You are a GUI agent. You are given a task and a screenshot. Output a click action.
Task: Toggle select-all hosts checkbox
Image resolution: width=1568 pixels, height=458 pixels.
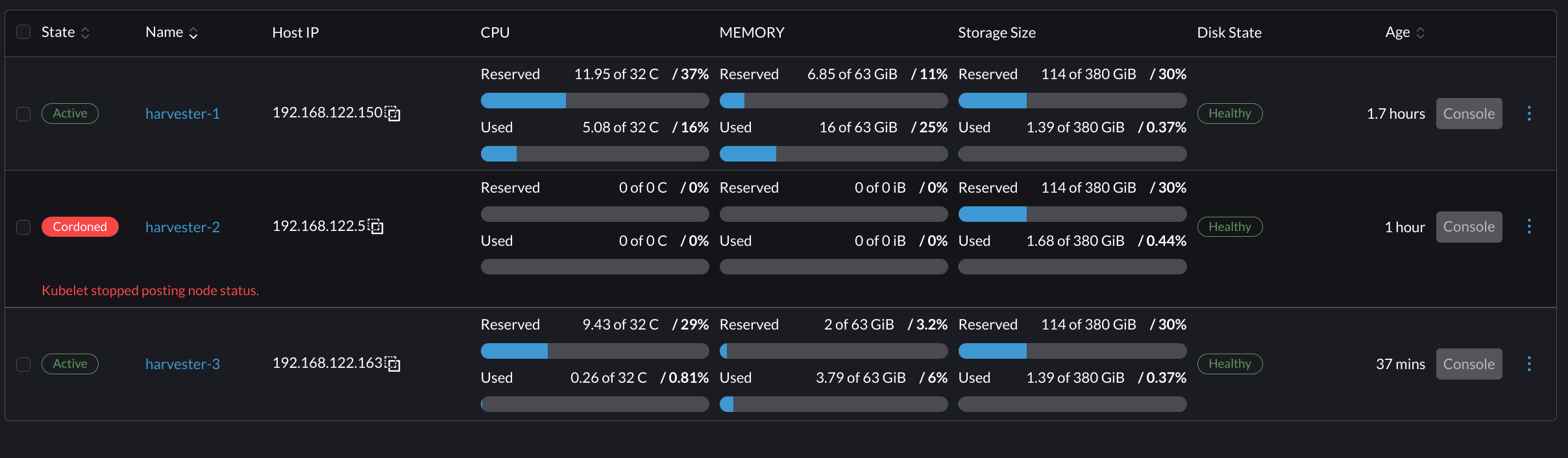[23, 32]
